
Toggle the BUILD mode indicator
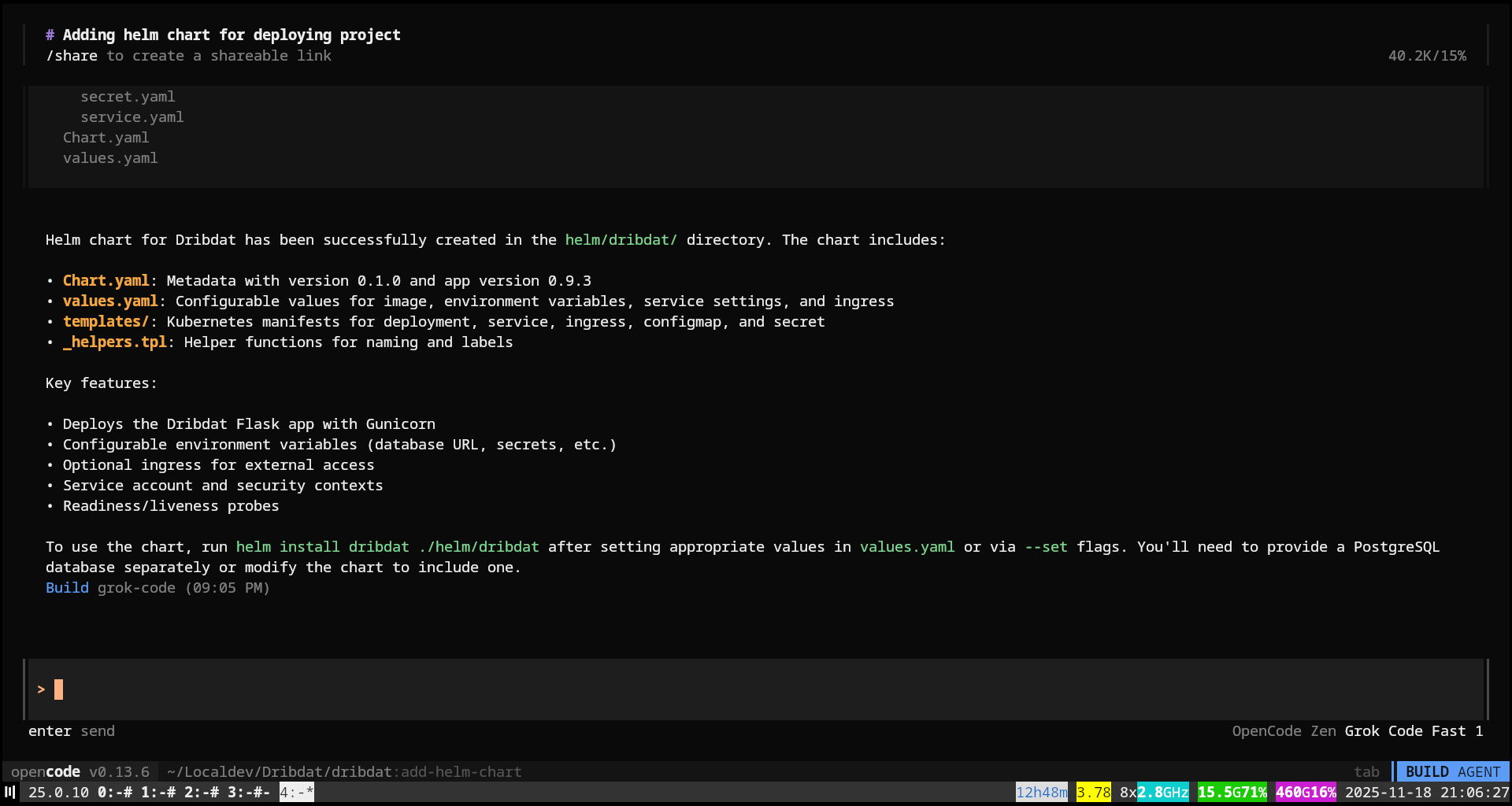(x=1428, y=771)
